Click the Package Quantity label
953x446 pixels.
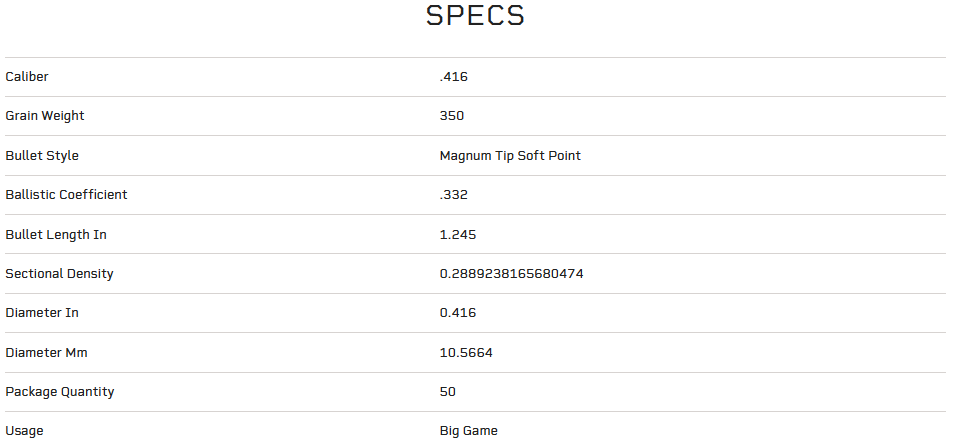click(x=60, y=392)
